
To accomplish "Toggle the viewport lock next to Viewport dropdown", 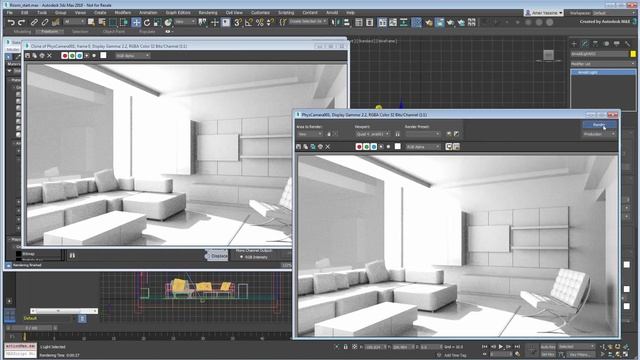I will coord(398,134).
